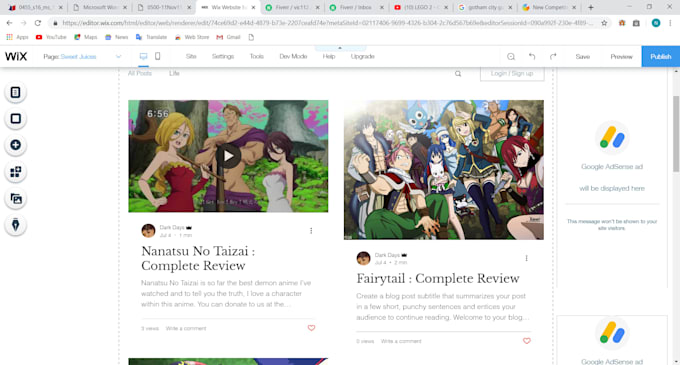Open the Translate bookmark

[151, 37]
